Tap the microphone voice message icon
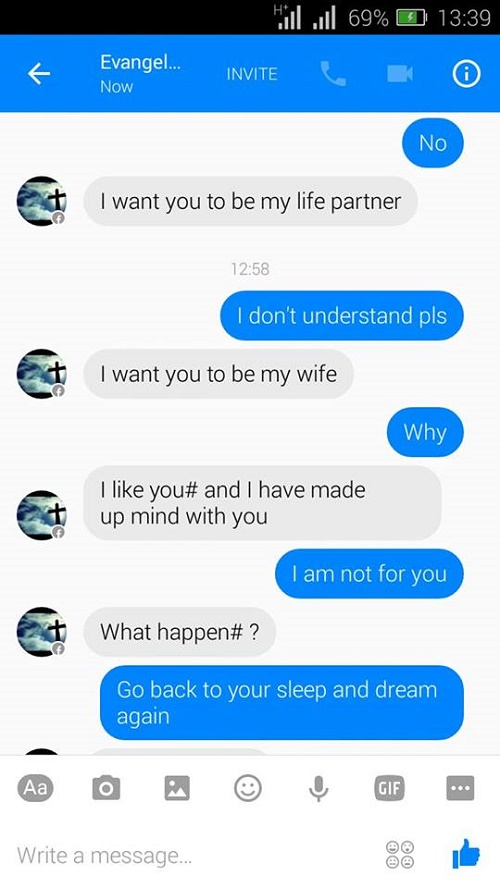This screenshot has width=500, height=888. pyautogui.click(x=319, y=788)
